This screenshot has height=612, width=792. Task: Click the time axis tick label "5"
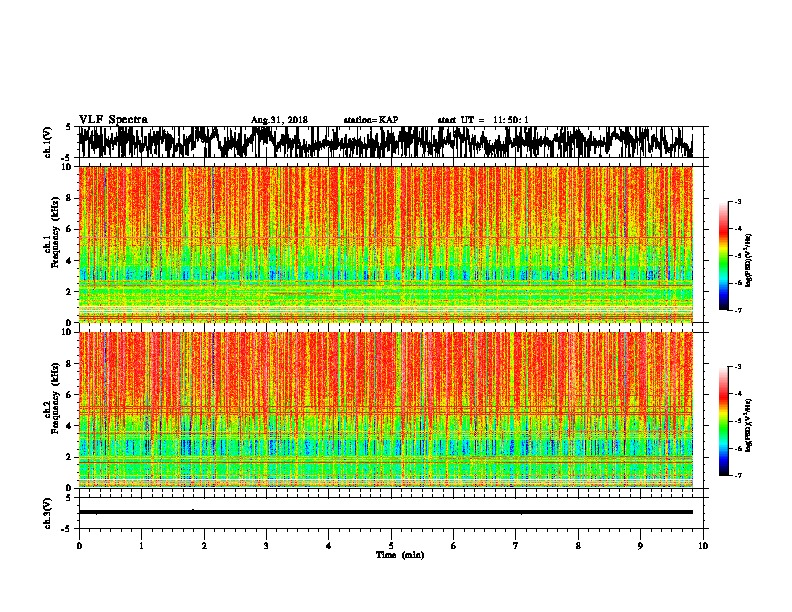[391, 546]
